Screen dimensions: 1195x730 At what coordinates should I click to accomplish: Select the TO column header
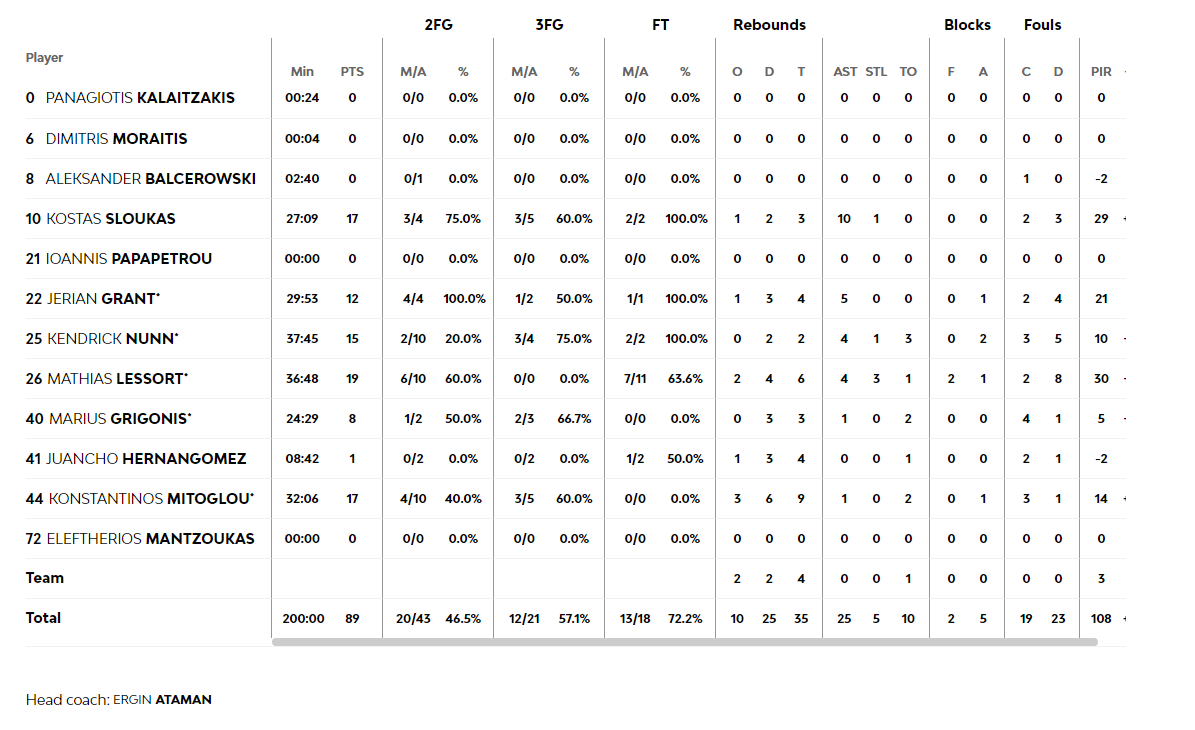[x=908, y=72]
